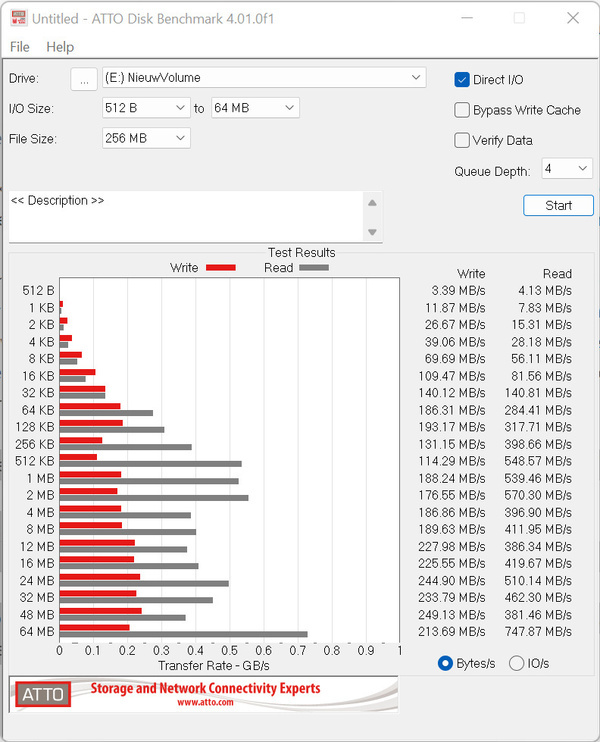600x742 pixels.
Task: Click Storage and Network Connectivity Experts banner text
Action: coord(205,688)
